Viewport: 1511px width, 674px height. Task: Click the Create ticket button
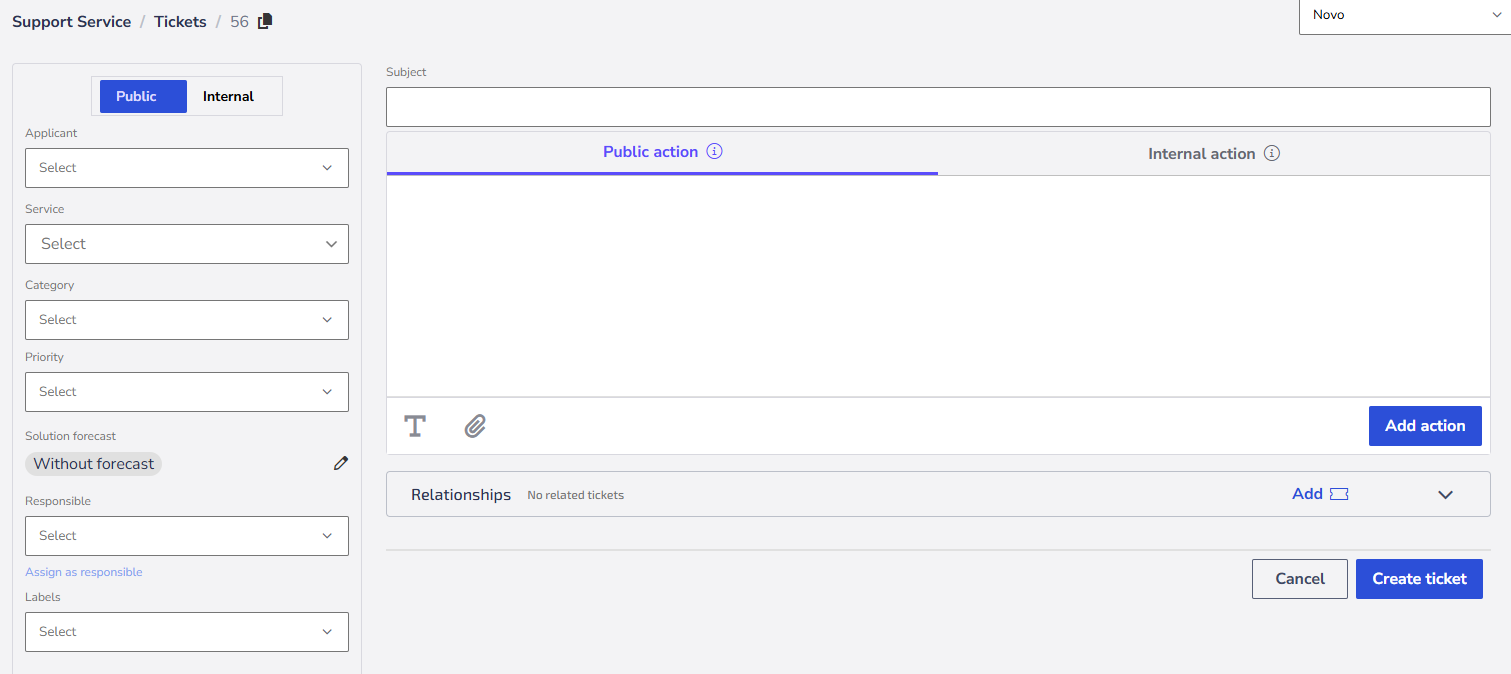coord(1419,579)
